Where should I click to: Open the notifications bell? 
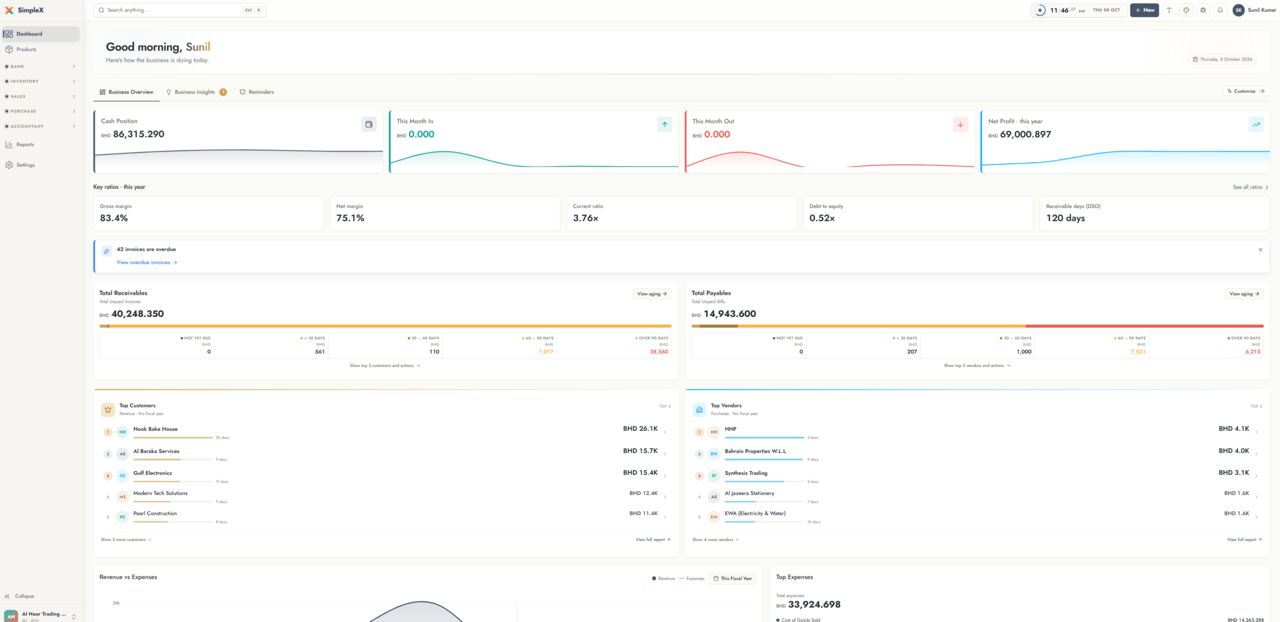pos(1220,10)
